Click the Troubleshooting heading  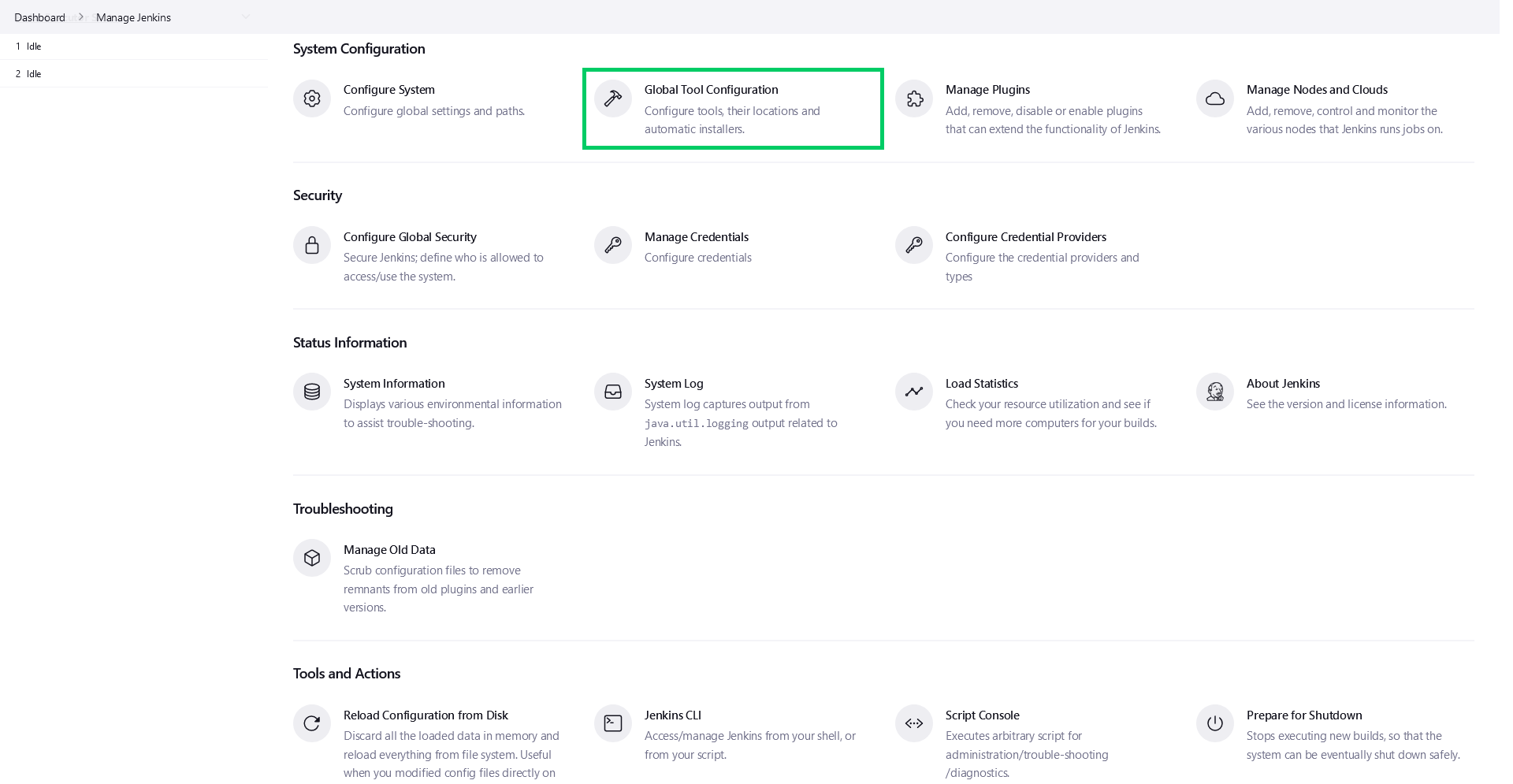click(343, 509)
